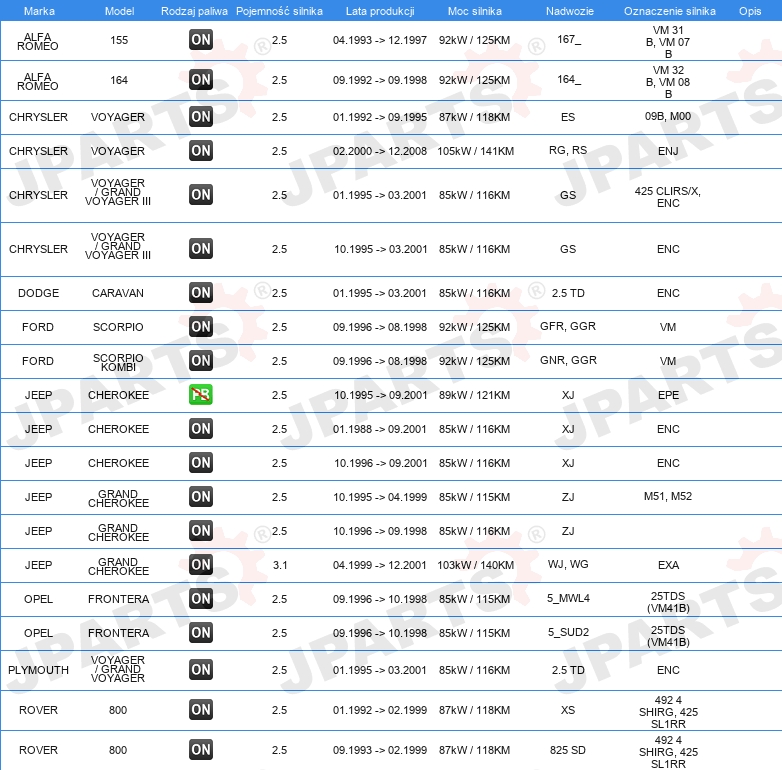Viewport: 782px width, 770px height.
Task: Click date range 01.1988 -> 09.2001
Action: pyautogui.click(x=380, y=429)
